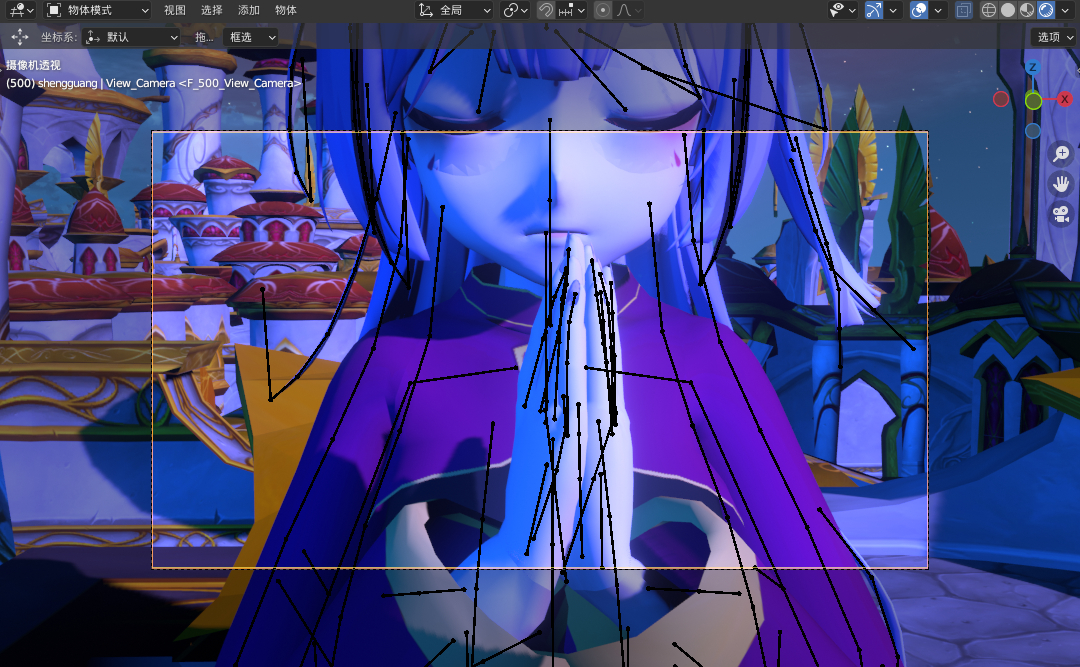
Task: Switch to rendered viewport shading
Action: tap(1046, 10)
